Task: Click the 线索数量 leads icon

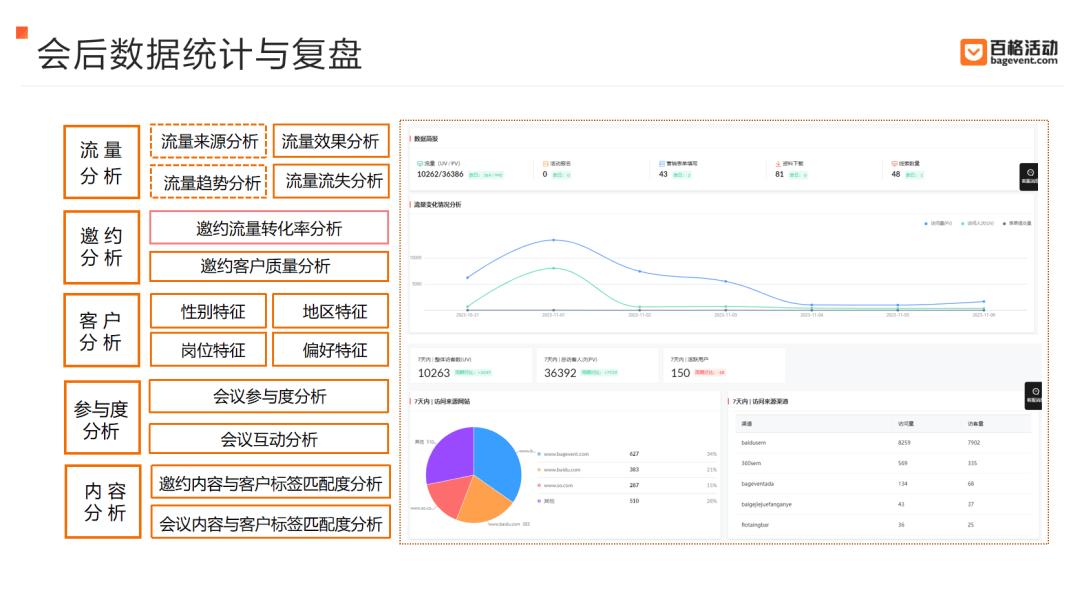Action: pos(894,164)
